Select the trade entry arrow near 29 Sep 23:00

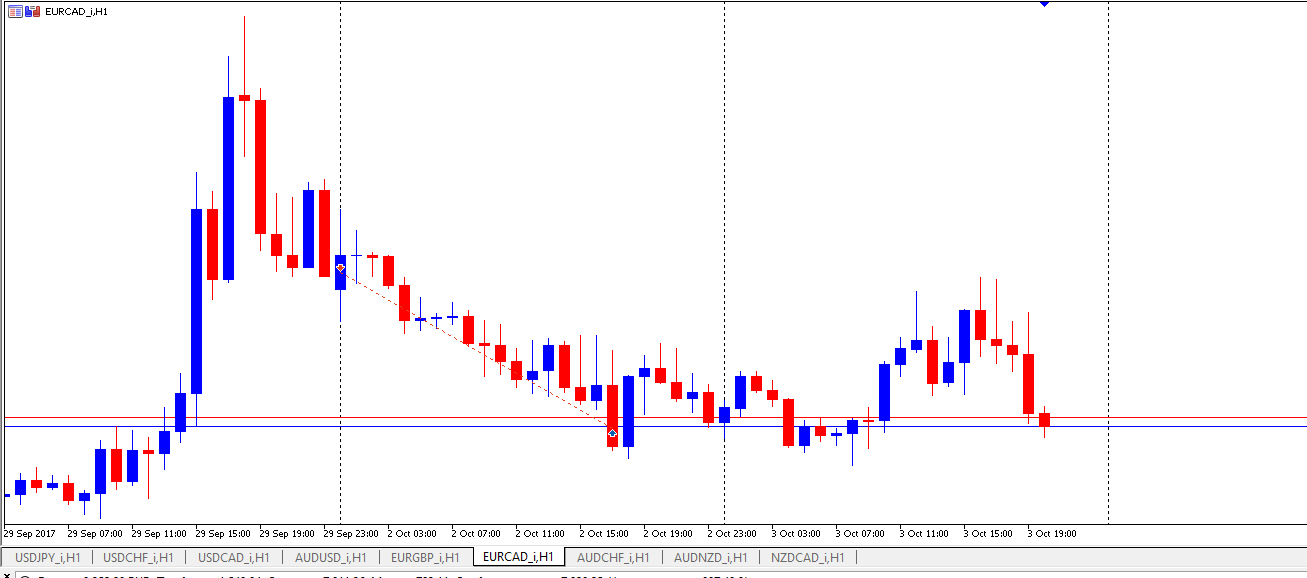(340, 268)
